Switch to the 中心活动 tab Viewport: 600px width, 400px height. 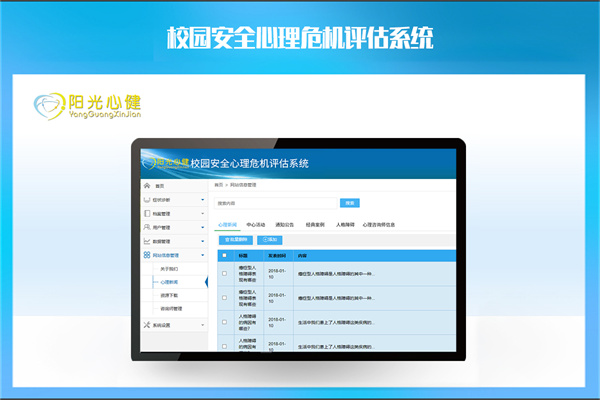coord(258,225)
